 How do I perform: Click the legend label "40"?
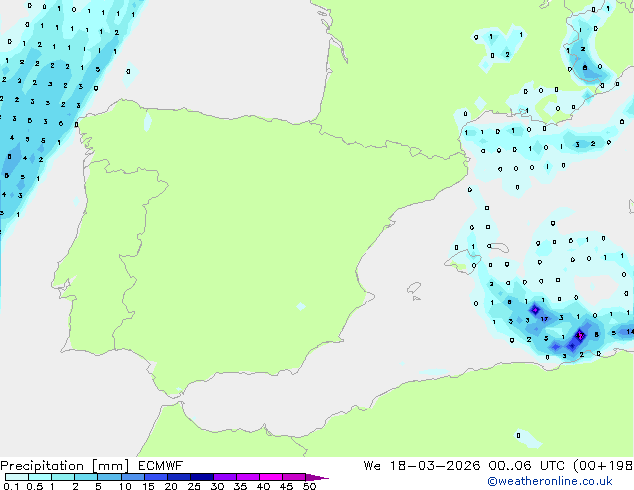(x=263, y=486)
